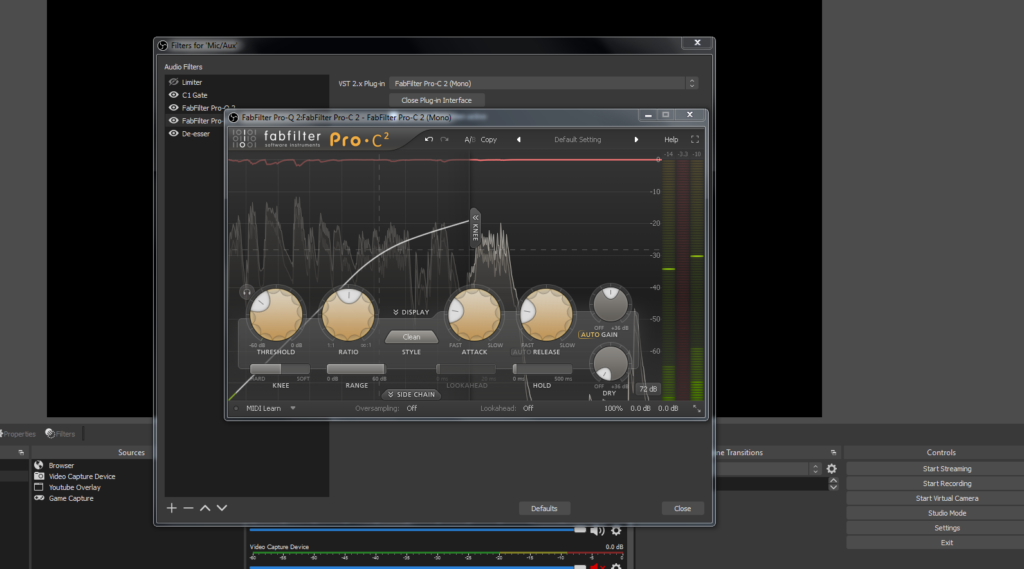Open the Properties tab in OBS toolbar
The image size is (1024, 569).
click(18, 434)
